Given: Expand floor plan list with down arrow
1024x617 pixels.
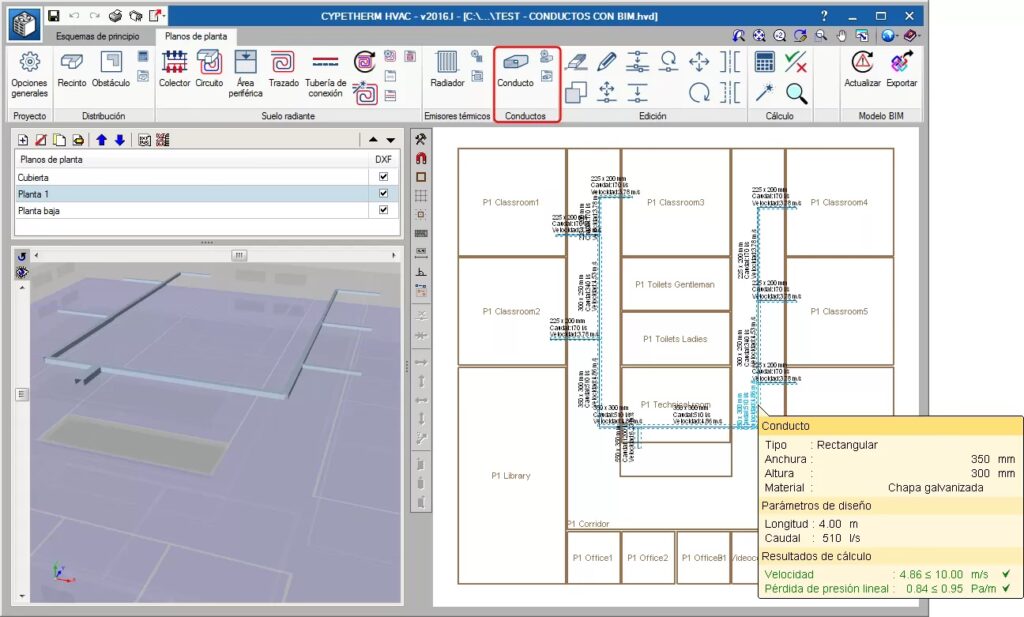Looking at the screenshot, I should (391, 140).
